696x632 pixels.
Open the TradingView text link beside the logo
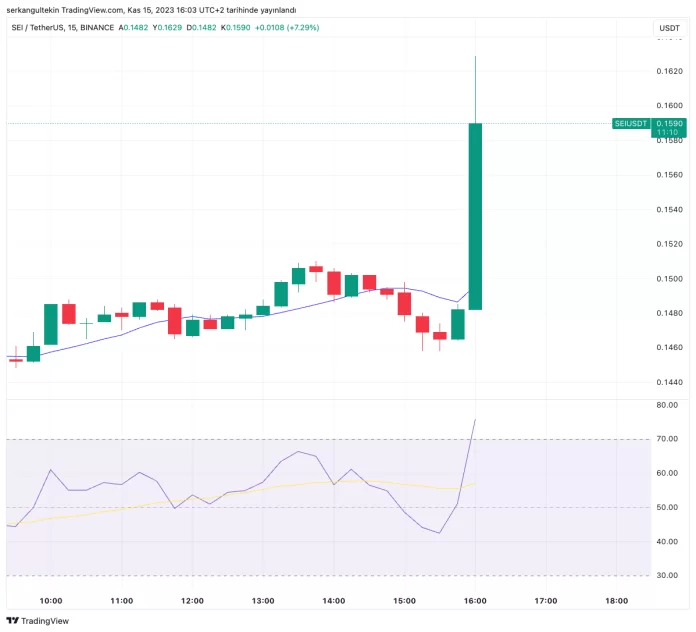click(x=46, y=620)
